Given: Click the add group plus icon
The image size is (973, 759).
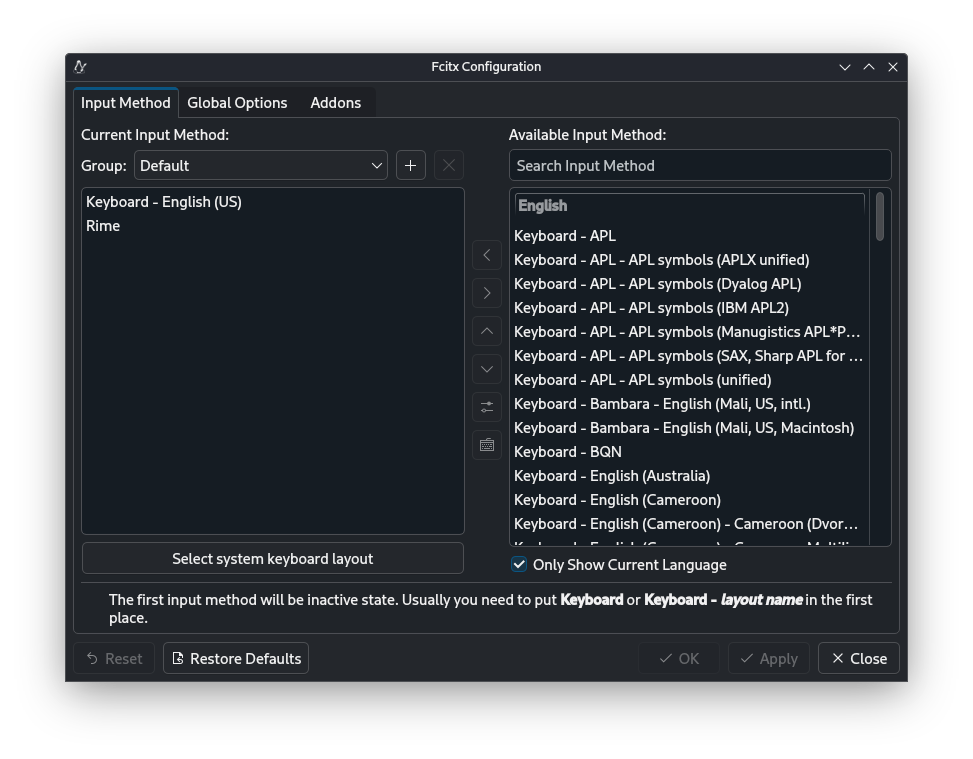Looking at the screenshot, I should click(410, 165).
